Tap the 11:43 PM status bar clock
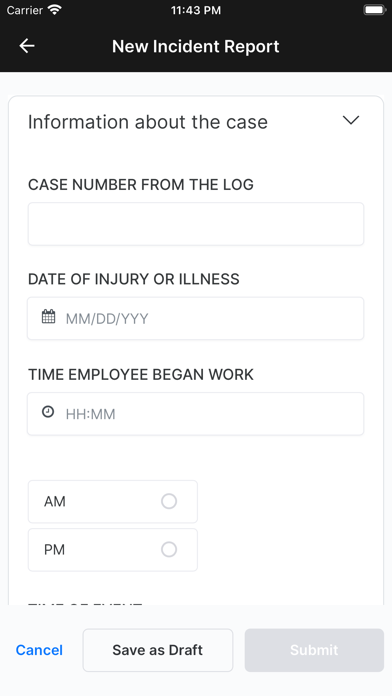The image size is (392, 696). tap(196, 10)
